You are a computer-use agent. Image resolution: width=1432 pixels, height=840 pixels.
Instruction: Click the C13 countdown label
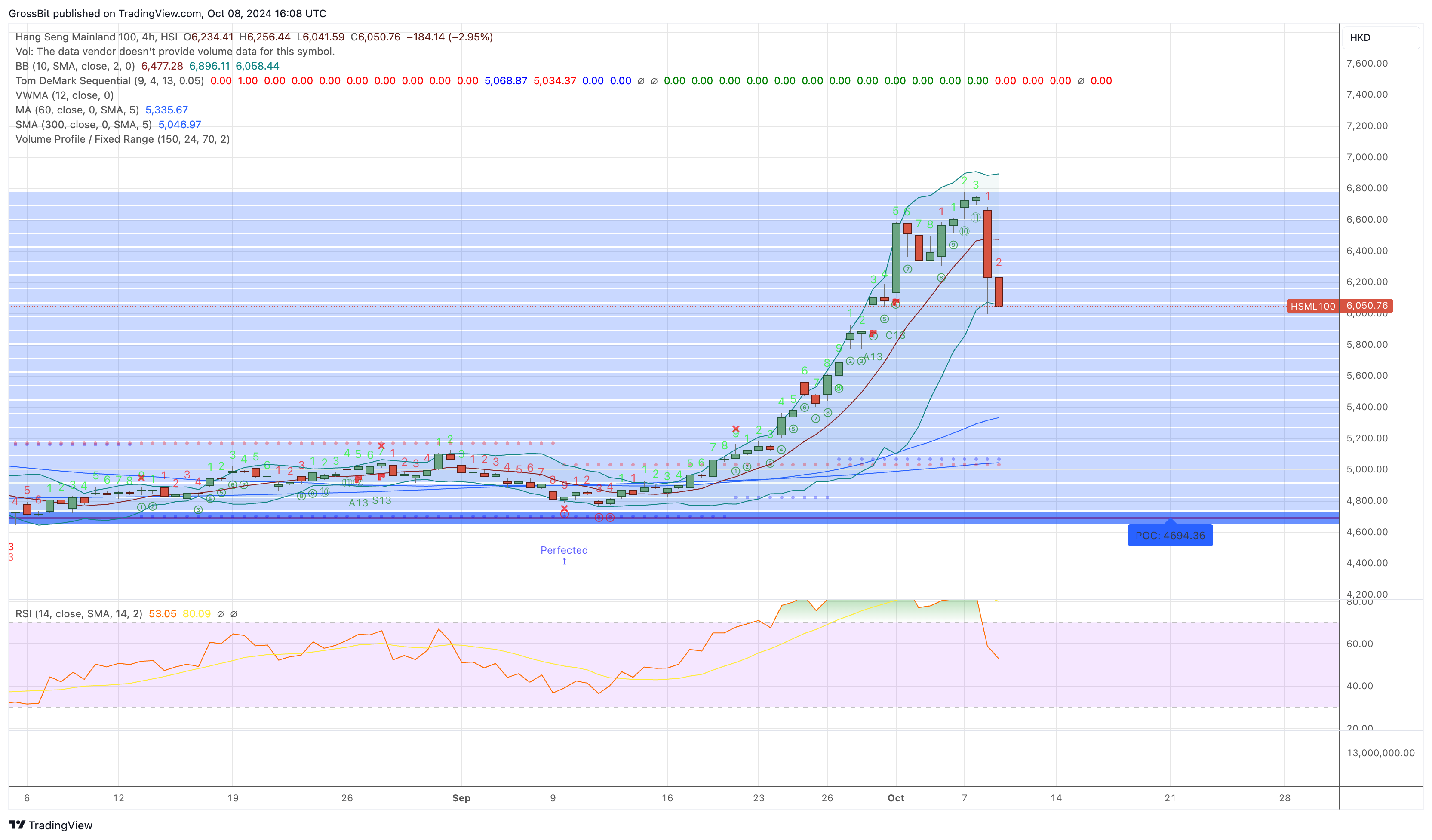895,335
